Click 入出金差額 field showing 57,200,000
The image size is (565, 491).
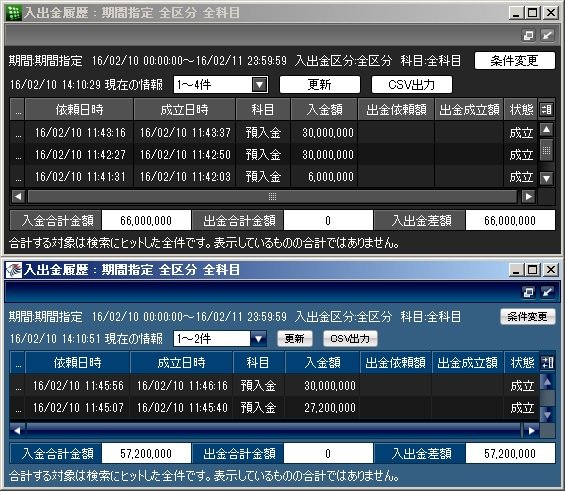click(510, 453)
